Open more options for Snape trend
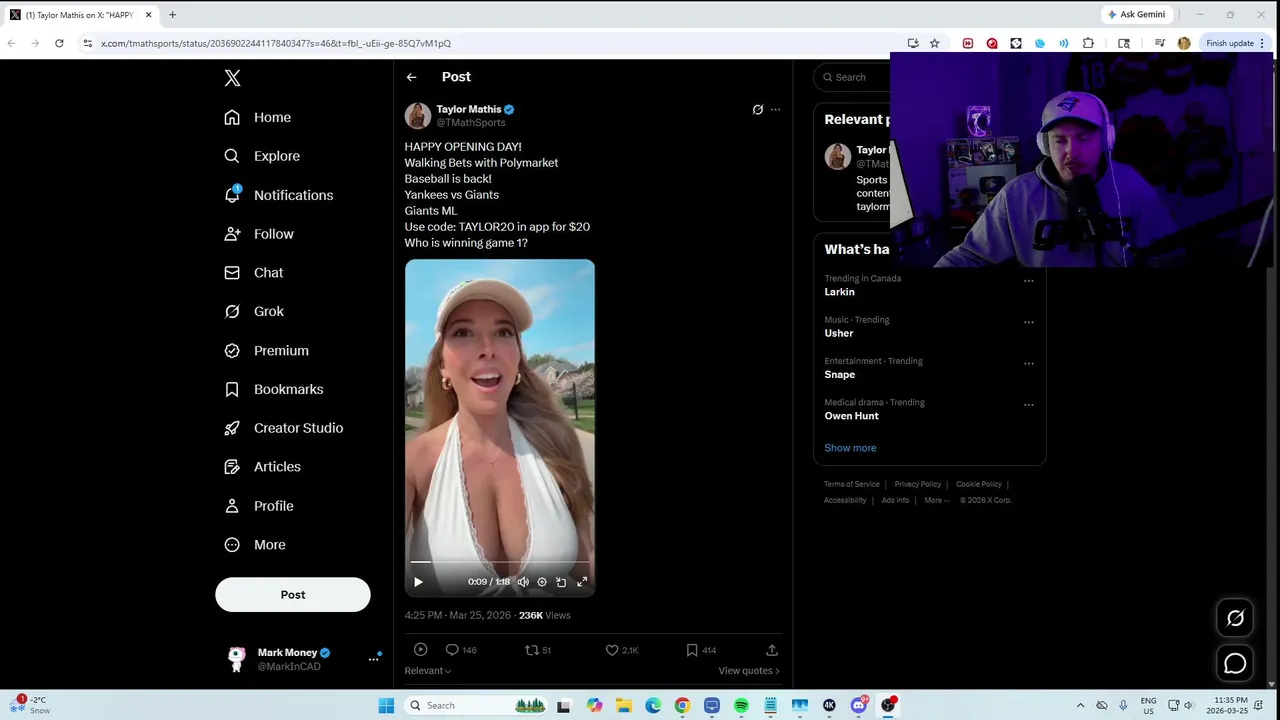 pos(1028,363)
